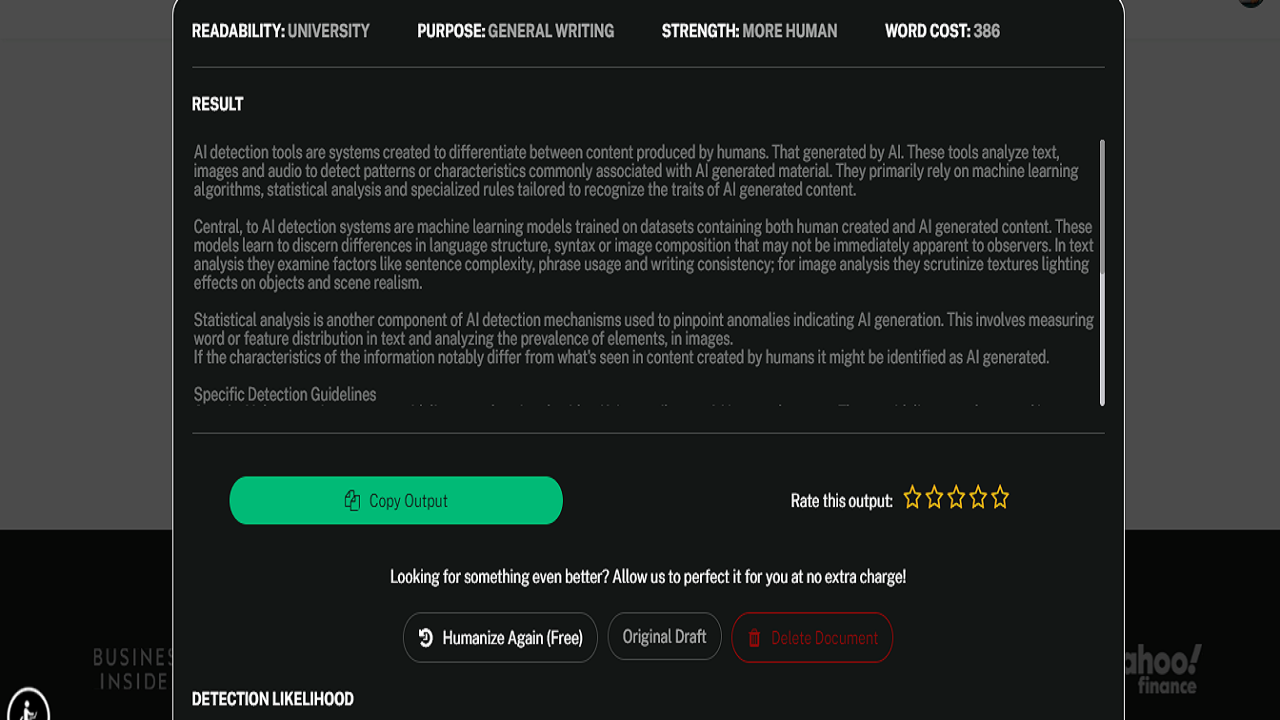Choose the fourth rating star
This screenshot has height=720, width=1280.
(x=978, y=498)
